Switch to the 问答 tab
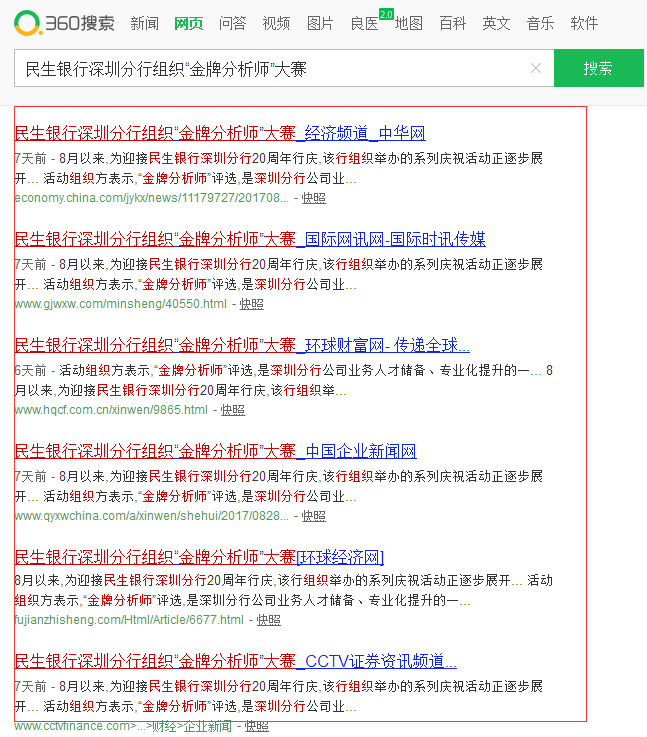The image size is (647, 737). [233, 23]
